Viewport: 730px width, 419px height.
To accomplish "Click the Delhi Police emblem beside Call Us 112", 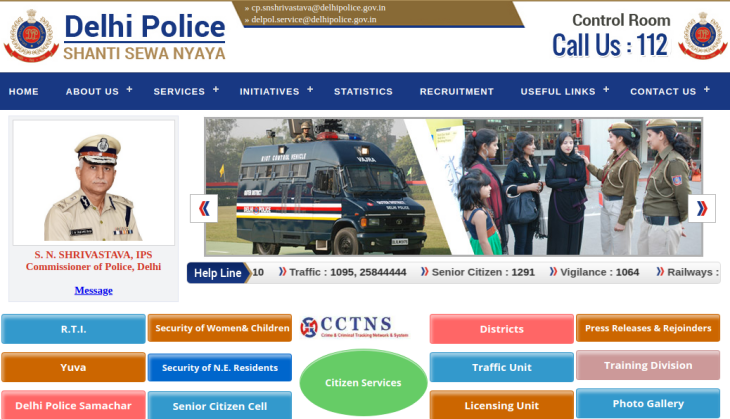I will (703, 36).
